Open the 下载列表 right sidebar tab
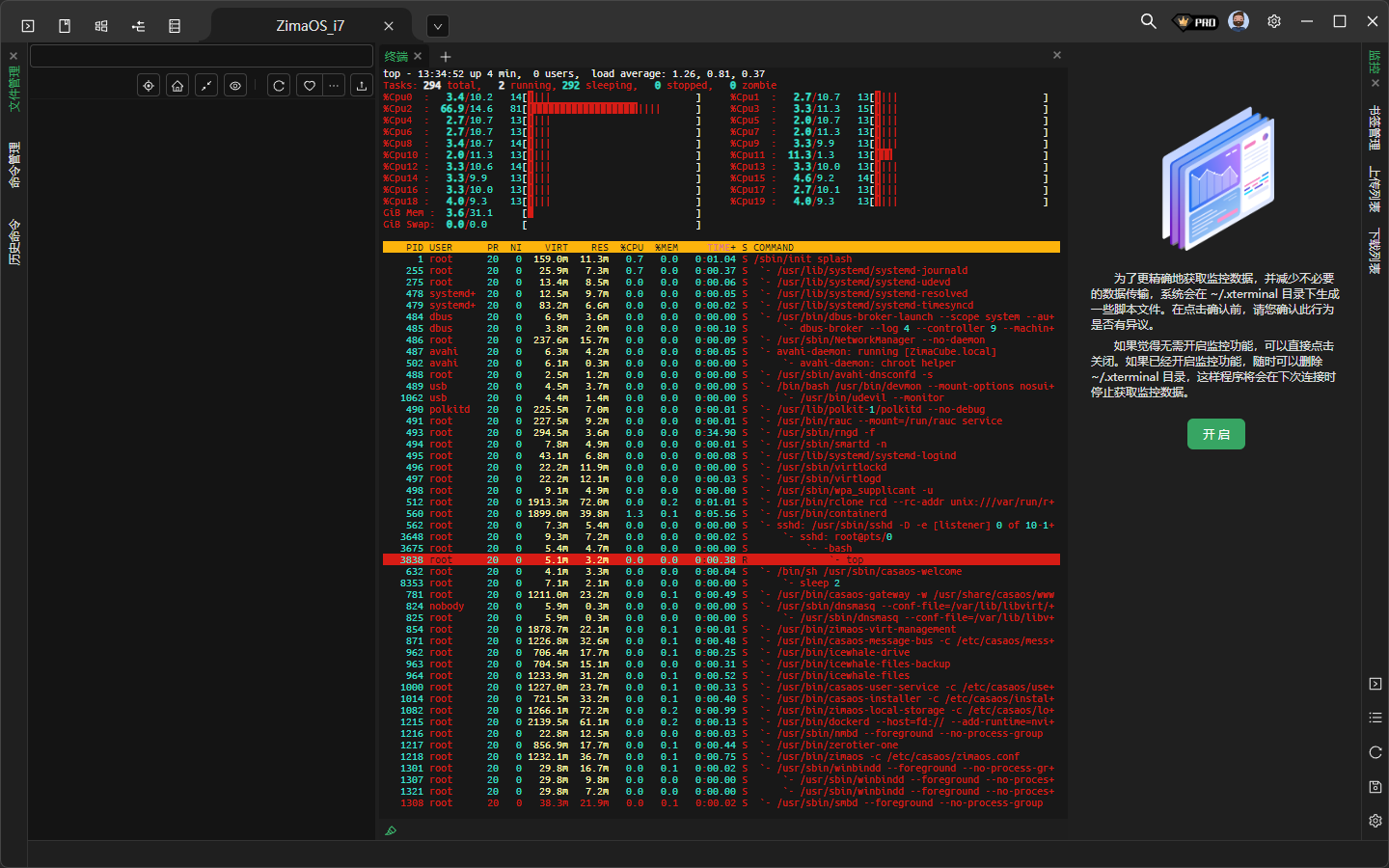The image size is (1389, 868). 1375,251
